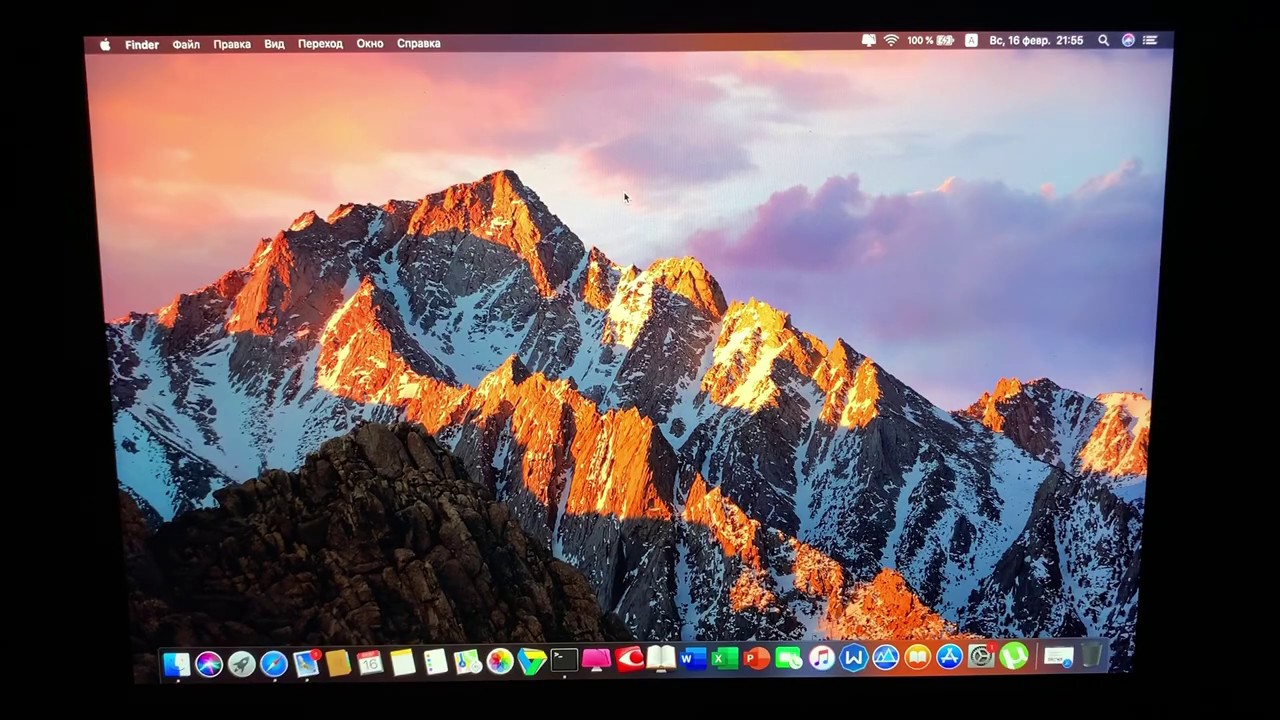Open iBooks orange book icon
This screenshot has width=1280, height=720.
click(x=917, y=658)
